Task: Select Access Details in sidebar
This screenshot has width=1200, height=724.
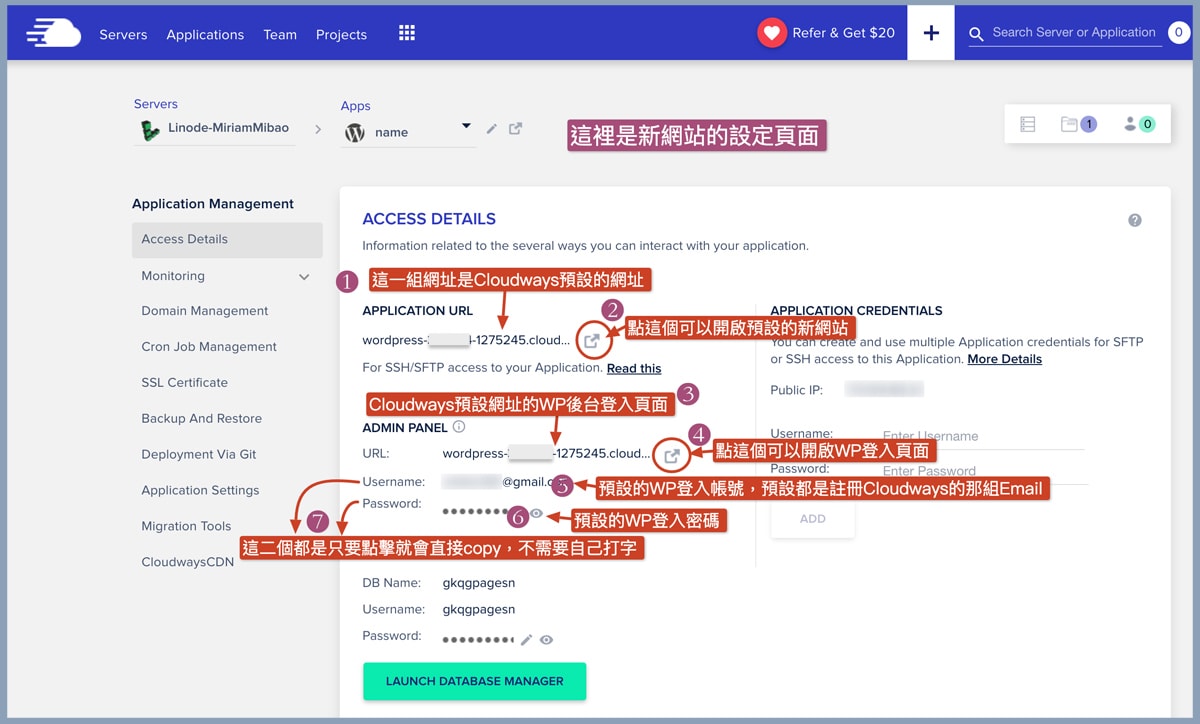Action: (x=227, y=240)
